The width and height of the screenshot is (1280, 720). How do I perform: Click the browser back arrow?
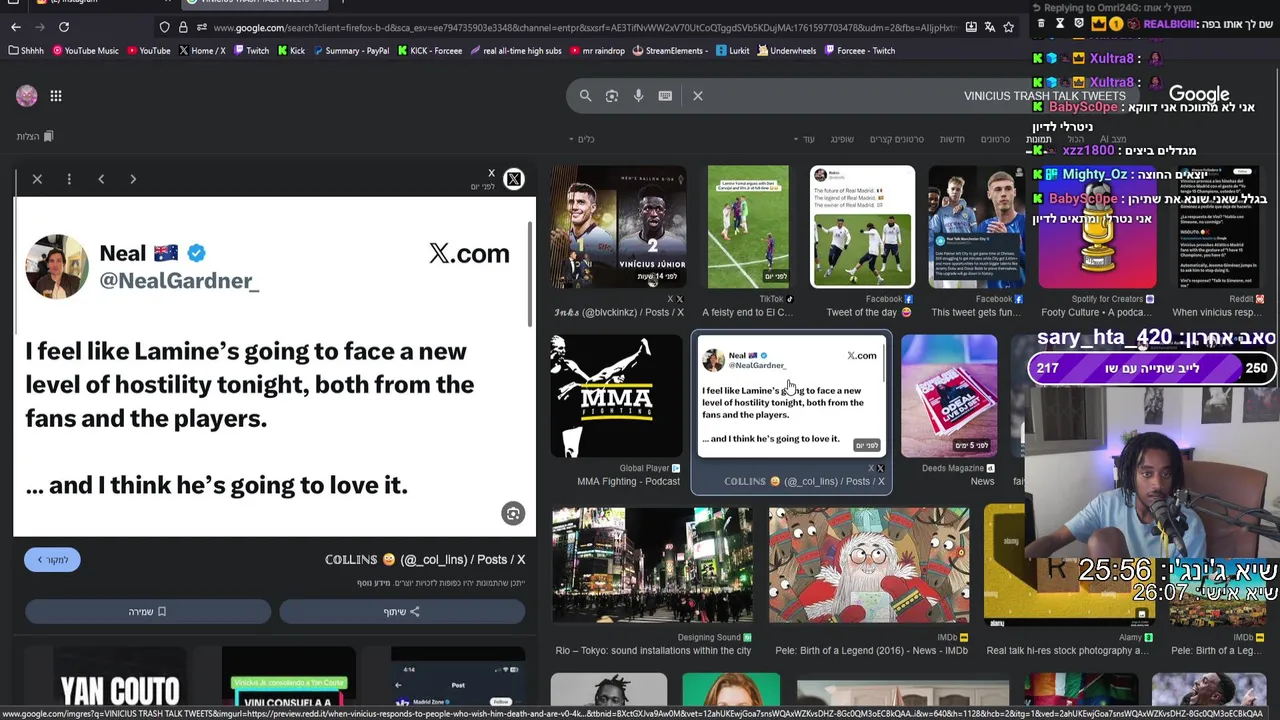[x=16, y=27]
